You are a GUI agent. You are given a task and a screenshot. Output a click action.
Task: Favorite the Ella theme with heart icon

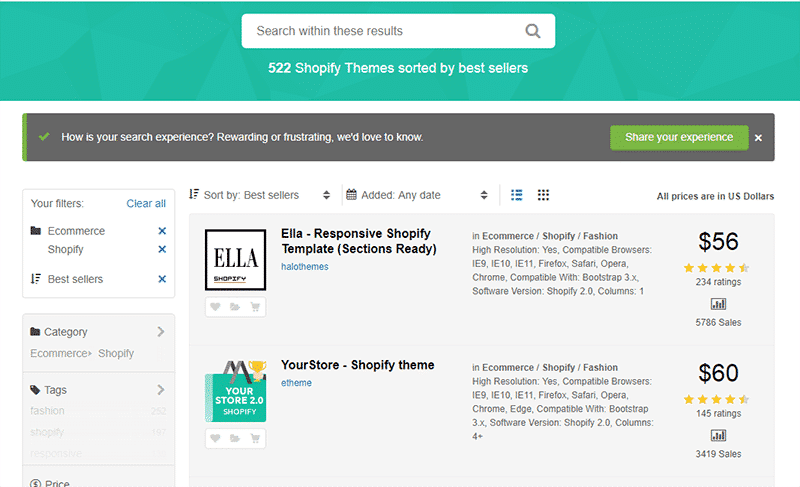(x=215, y=307)
